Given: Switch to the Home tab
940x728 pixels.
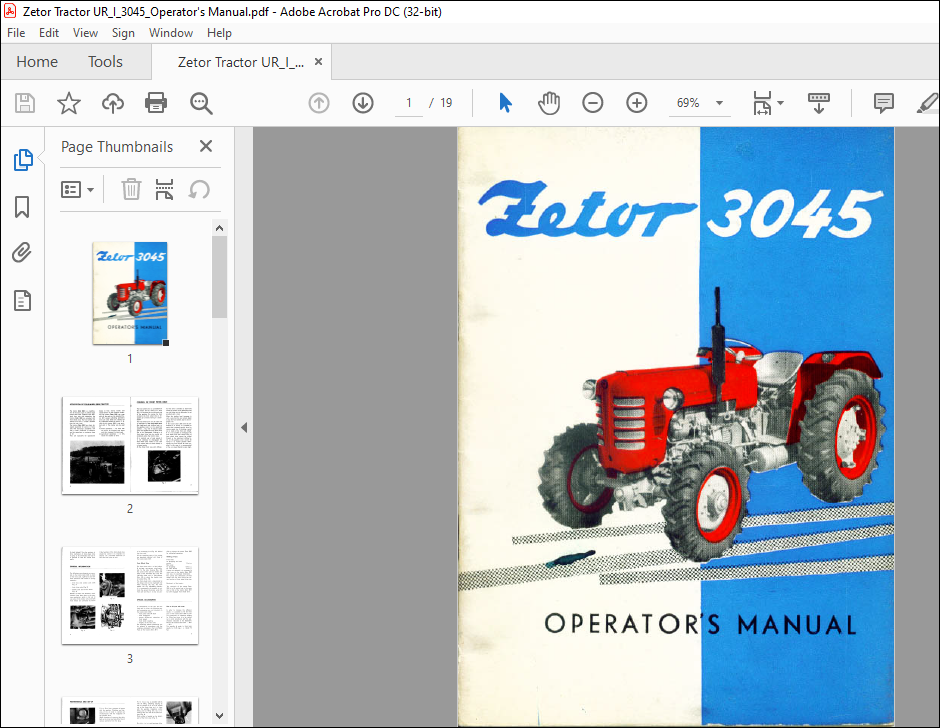Looking at the screenshot, I should (37, 62).
